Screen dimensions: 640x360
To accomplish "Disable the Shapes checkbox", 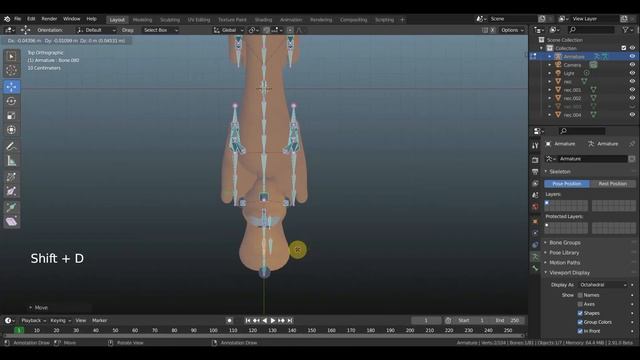I will click(x=580, y=313).
